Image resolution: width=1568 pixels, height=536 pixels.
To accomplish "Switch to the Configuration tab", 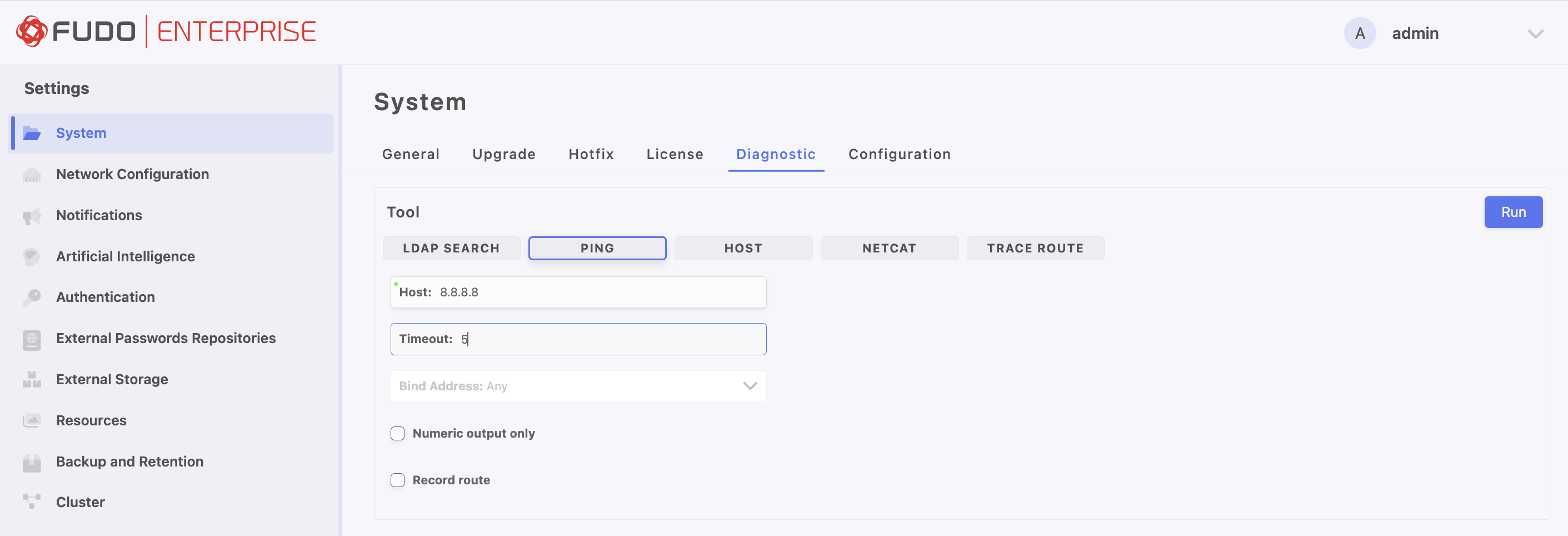I will point(899,154).
